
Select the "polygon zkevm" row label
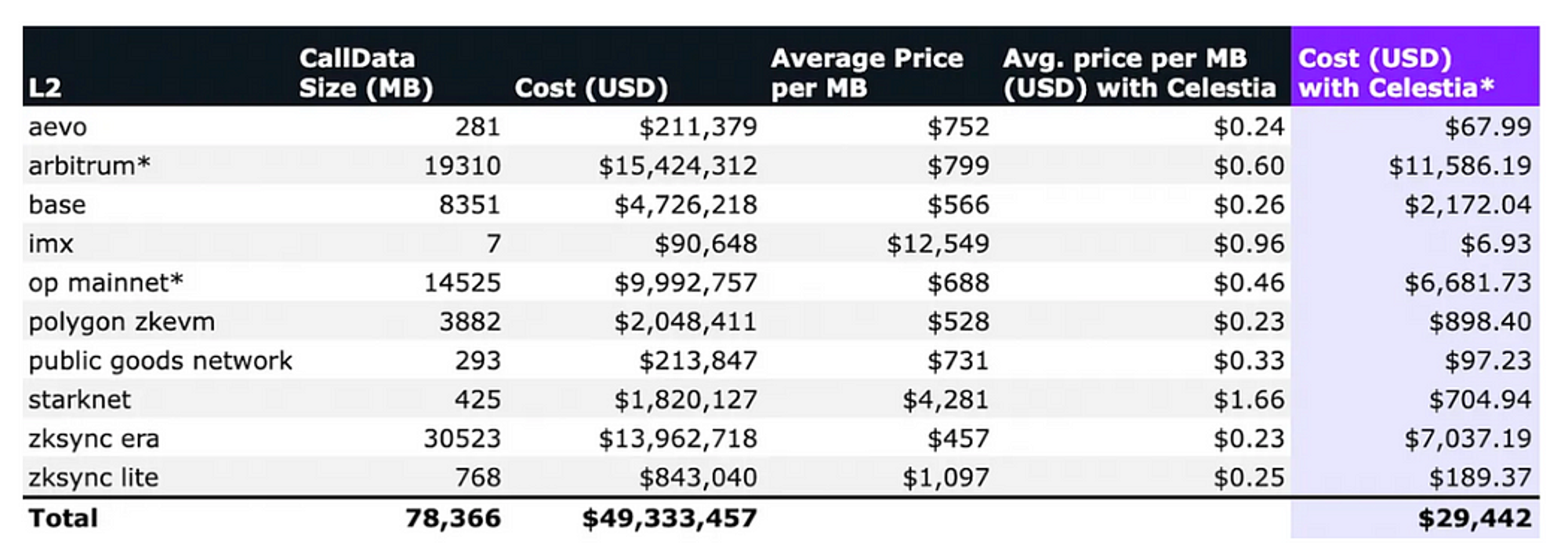[122, 322]
